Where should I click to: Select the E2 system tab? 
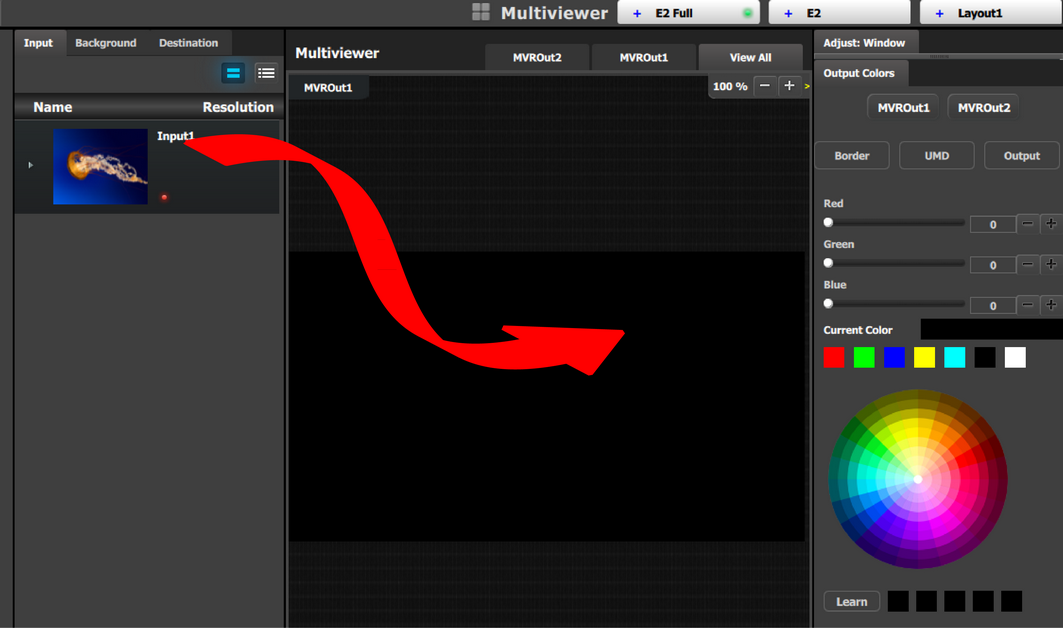(839, 13)
